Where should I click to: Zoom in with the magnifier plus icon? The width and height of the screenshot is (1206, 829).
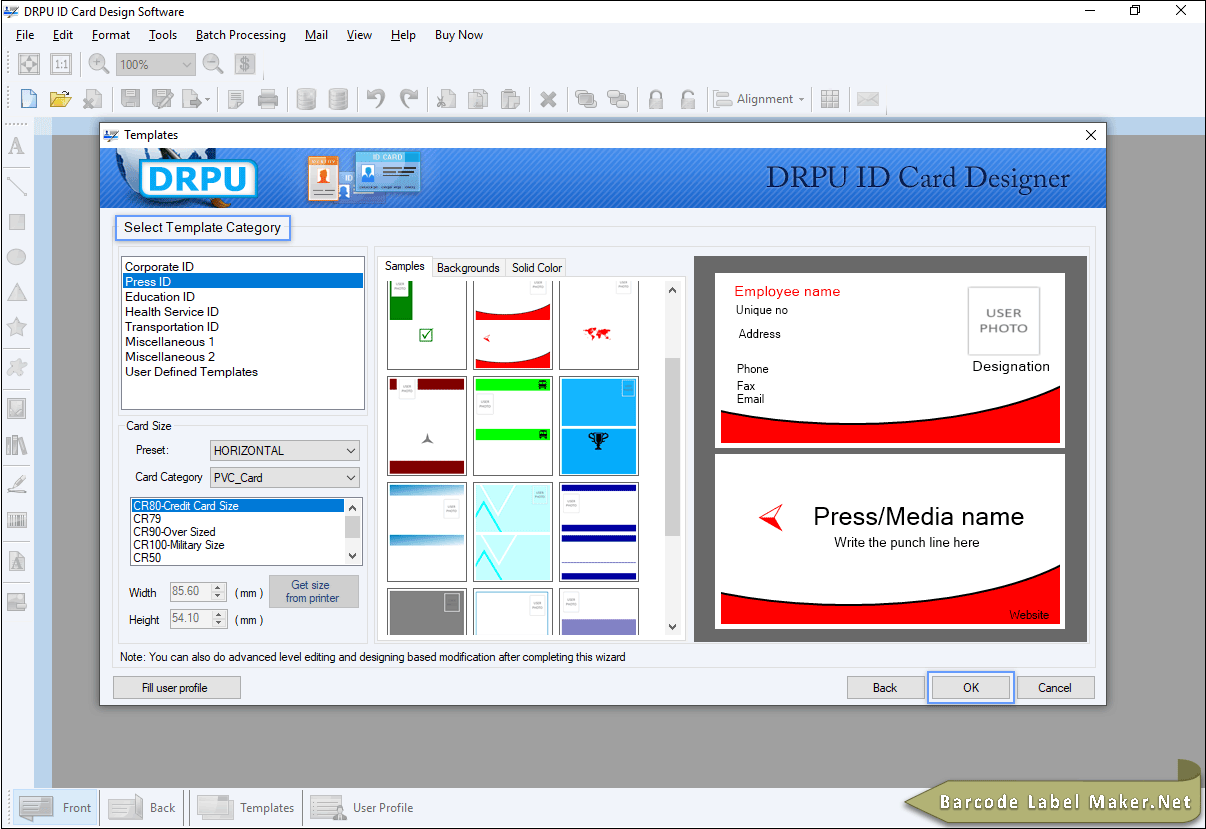click(x=98, y=64)
